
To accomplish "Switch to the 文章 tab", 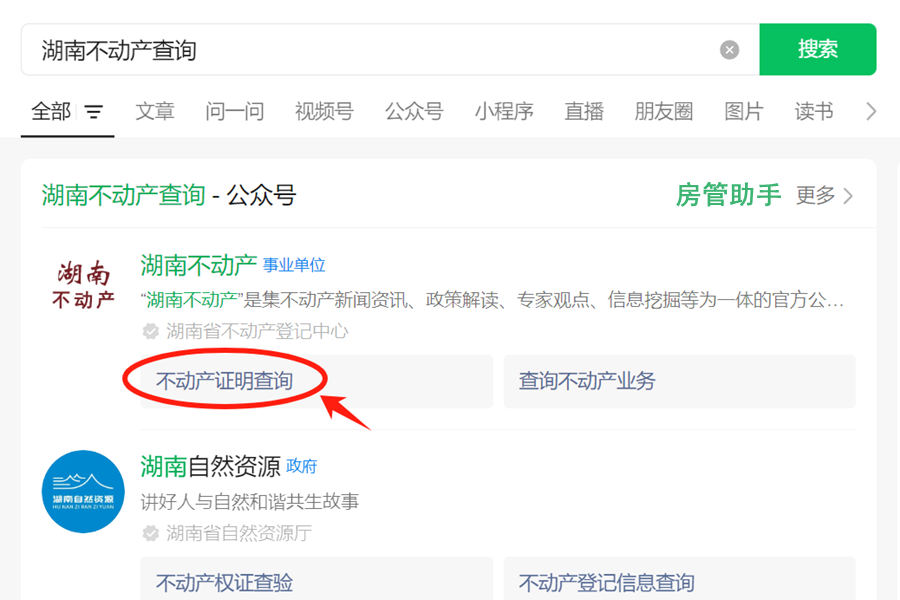I will pyautogui.click(x=155, y=111).
